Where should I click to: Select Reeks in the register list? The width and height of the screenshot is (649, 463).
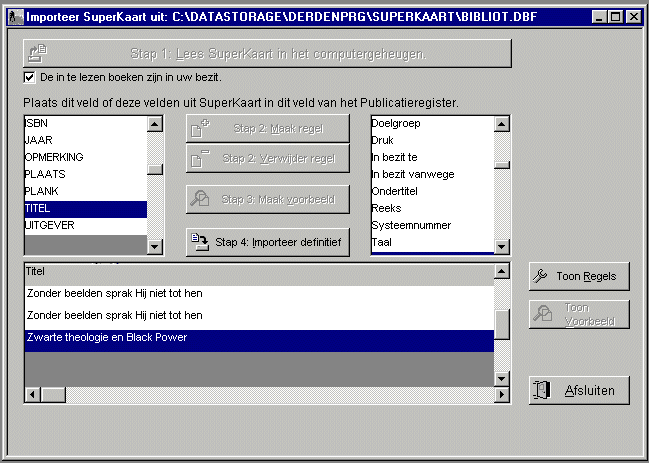433,208
